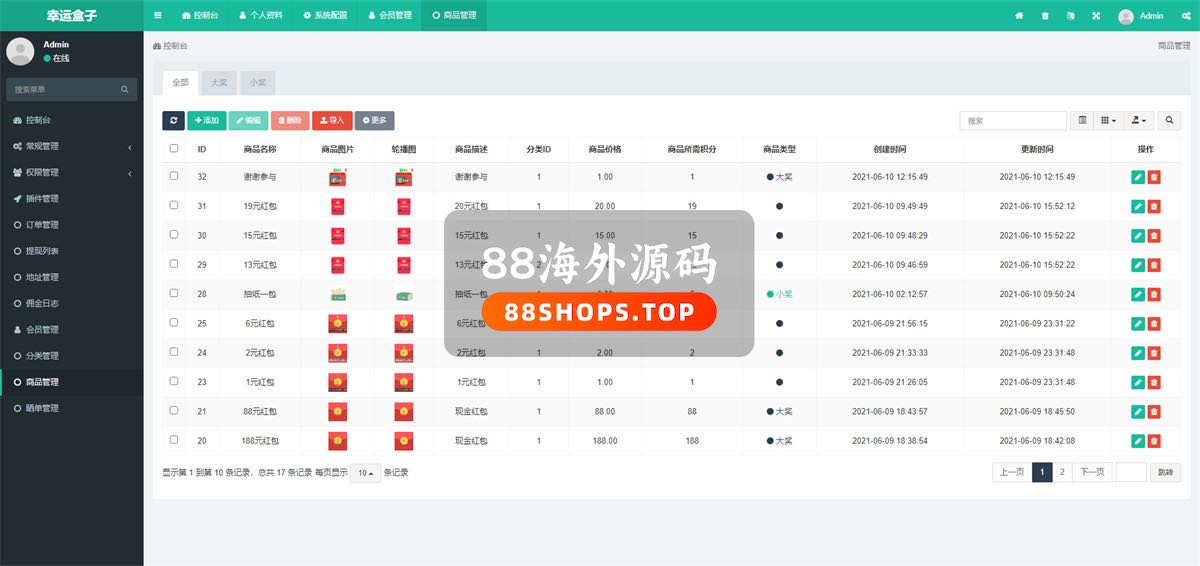
Task: Toggle the select-all checkbox in table header
Action: [174, 148]
